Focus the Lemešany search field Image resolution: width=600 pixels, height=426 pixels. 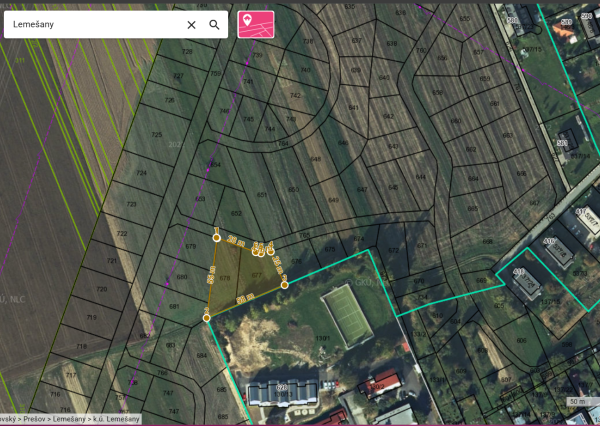tap(96, 24)
